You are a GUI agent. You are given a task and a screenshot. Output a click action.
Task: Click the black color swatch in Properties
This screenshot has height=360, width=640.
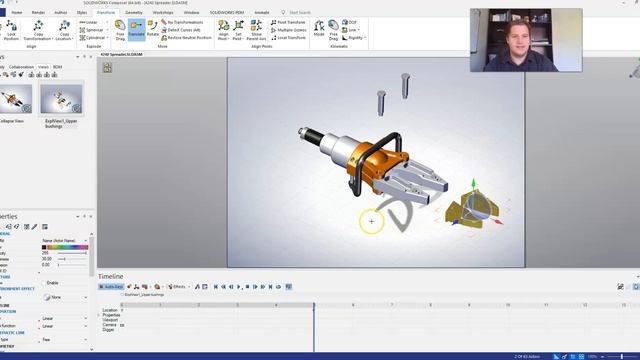coord(44,247)
